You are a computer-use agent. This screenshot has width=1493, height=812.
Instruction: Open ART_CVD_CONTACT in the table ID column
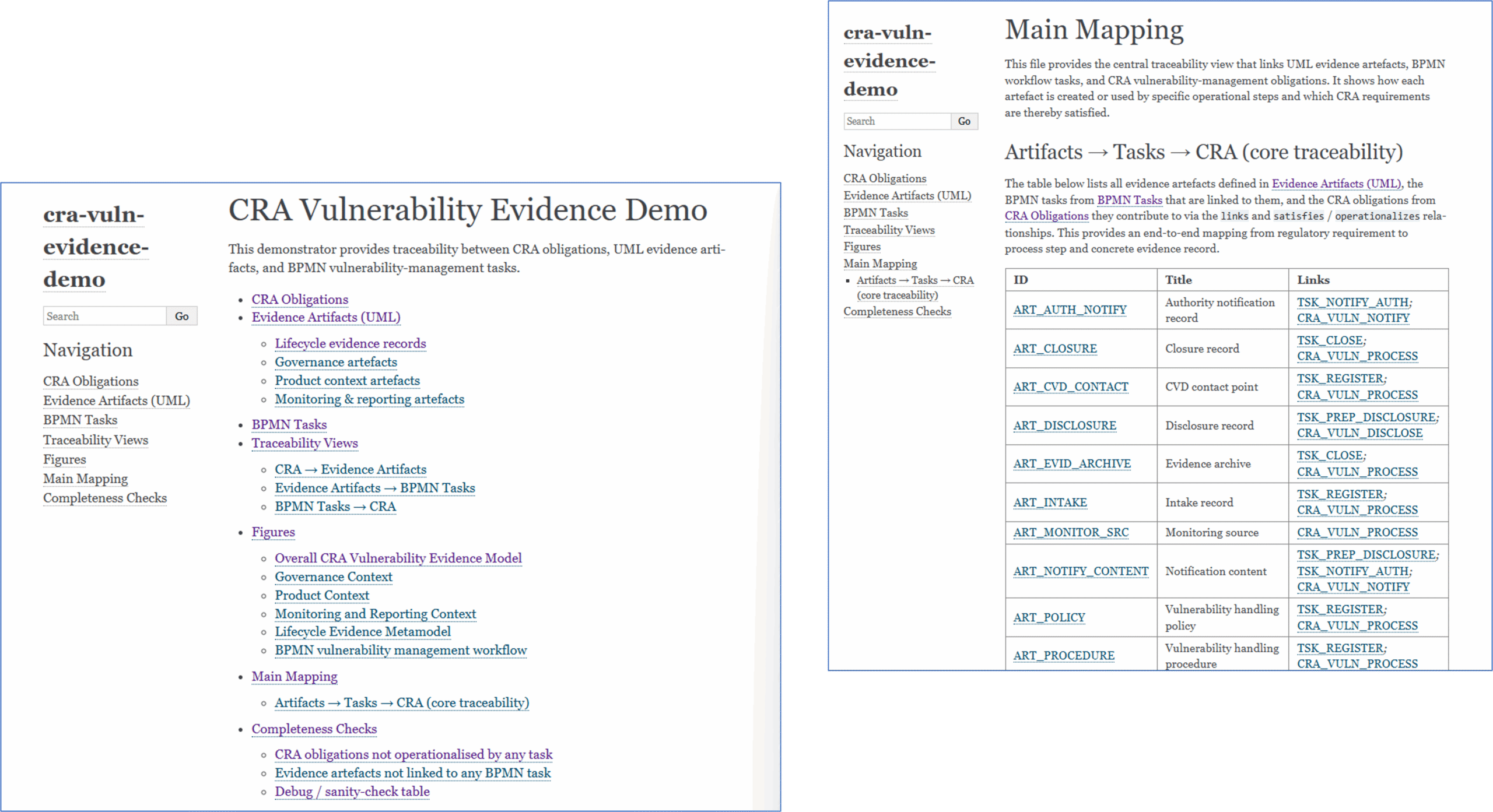pos(1071,386)
